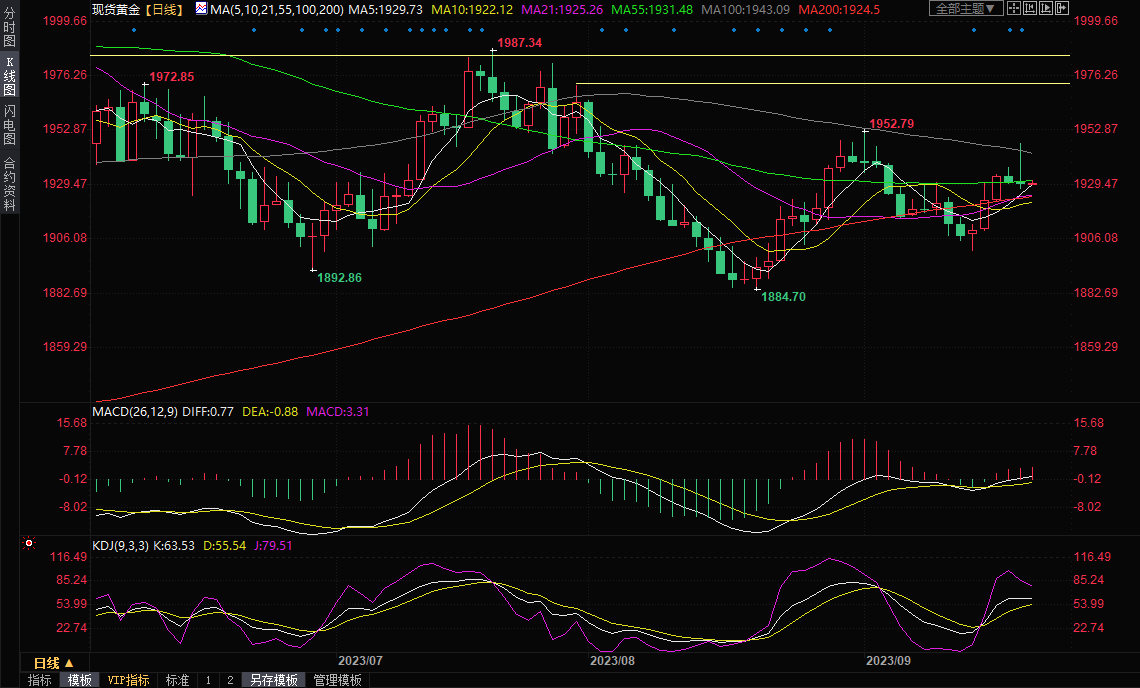Select the 标准 template option
1140x688 pixels.
pyautogui.click(x=177, y=680)
